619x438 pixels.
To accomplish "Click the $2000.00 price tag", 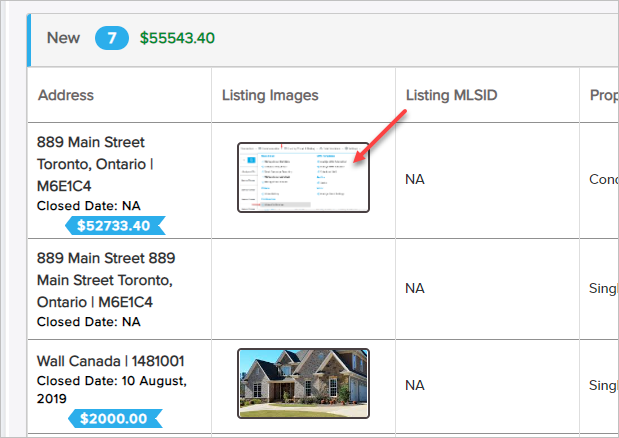I will (x=112, y=418).
